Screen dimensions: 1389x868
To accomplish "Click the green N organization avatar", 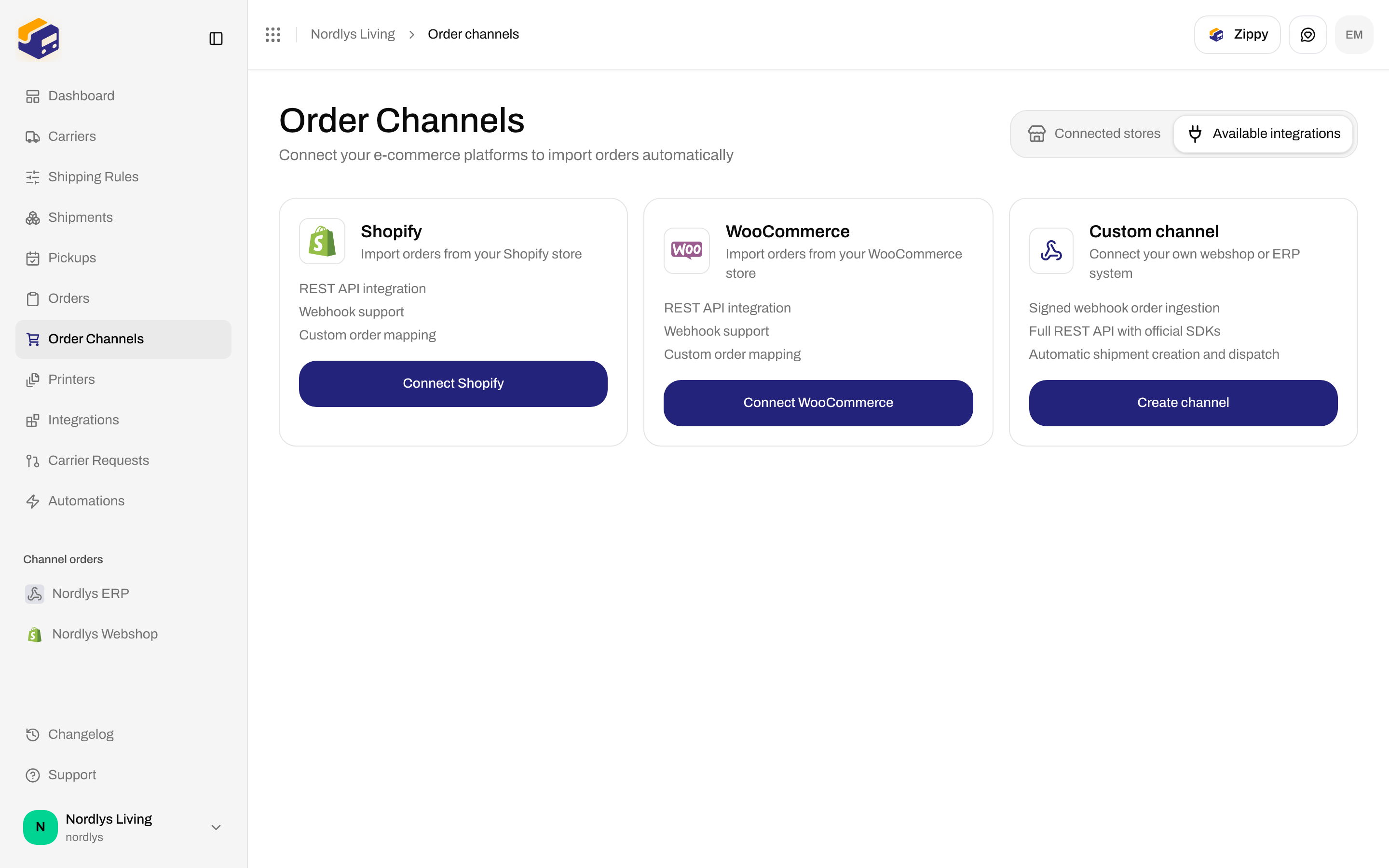I will (40, 827).
